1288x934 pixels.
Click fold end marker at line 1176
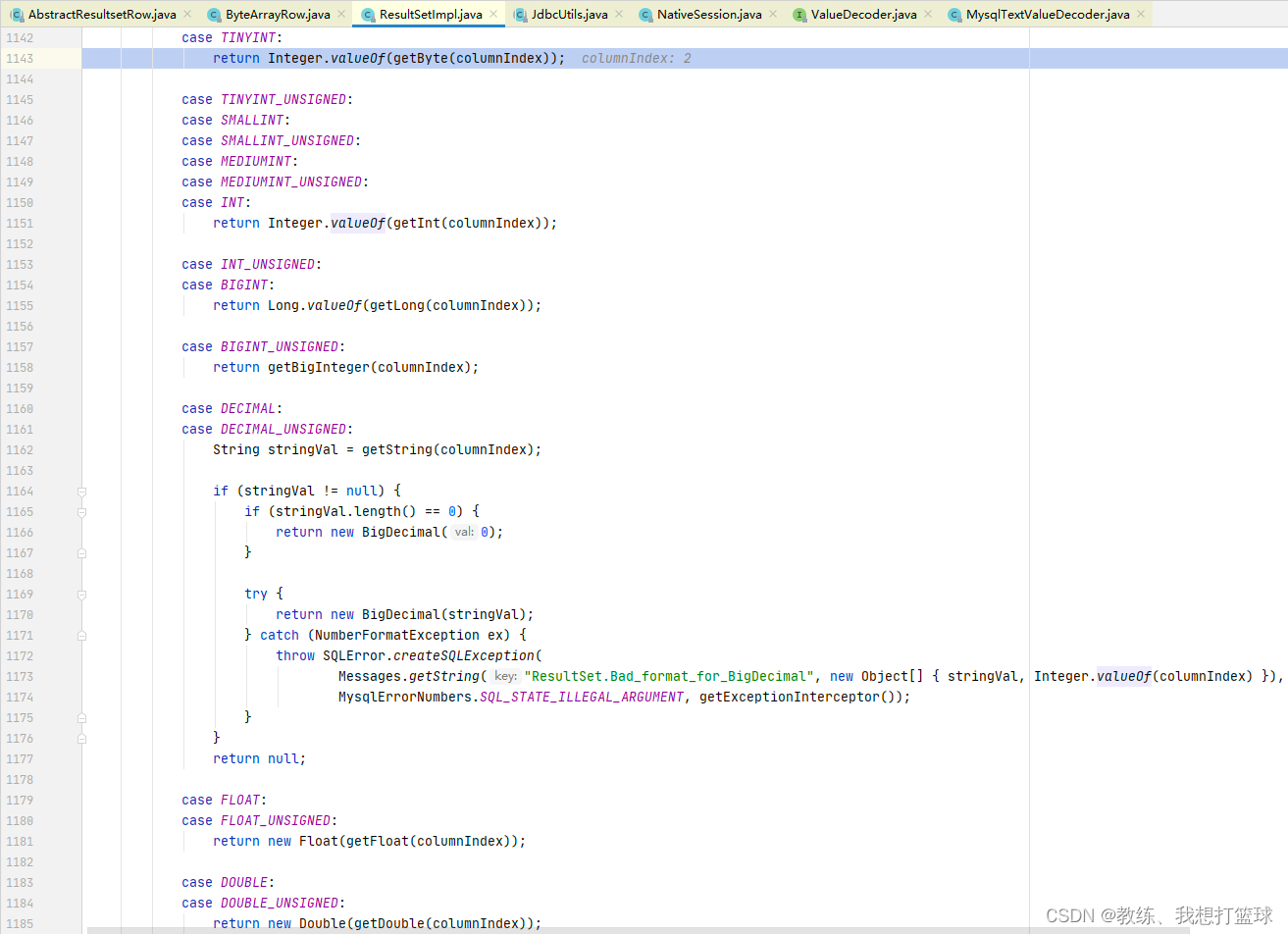(82, 739)
